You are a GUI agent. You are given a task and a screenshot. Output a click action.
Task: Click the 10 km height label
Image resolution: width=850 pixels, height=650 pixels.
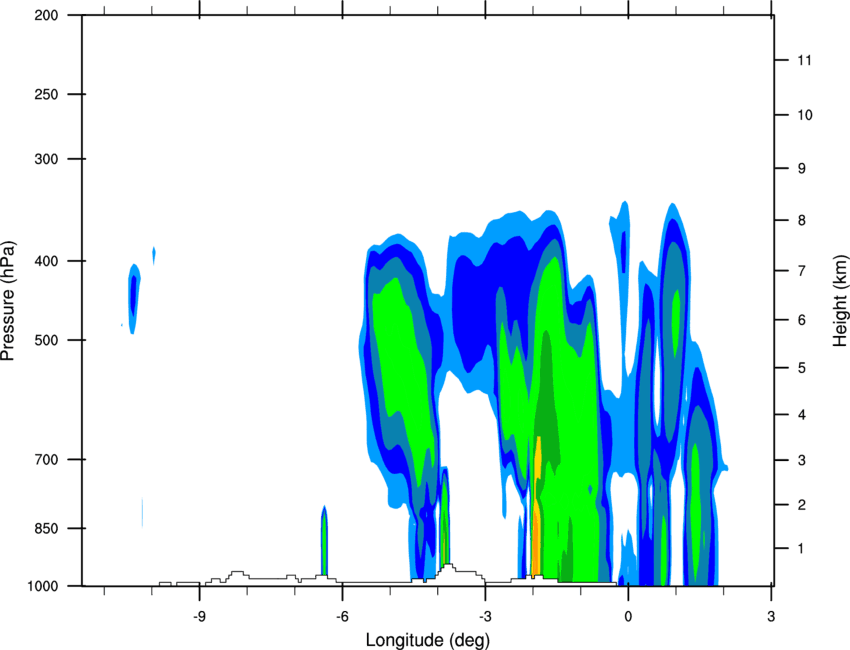(804, 115)
